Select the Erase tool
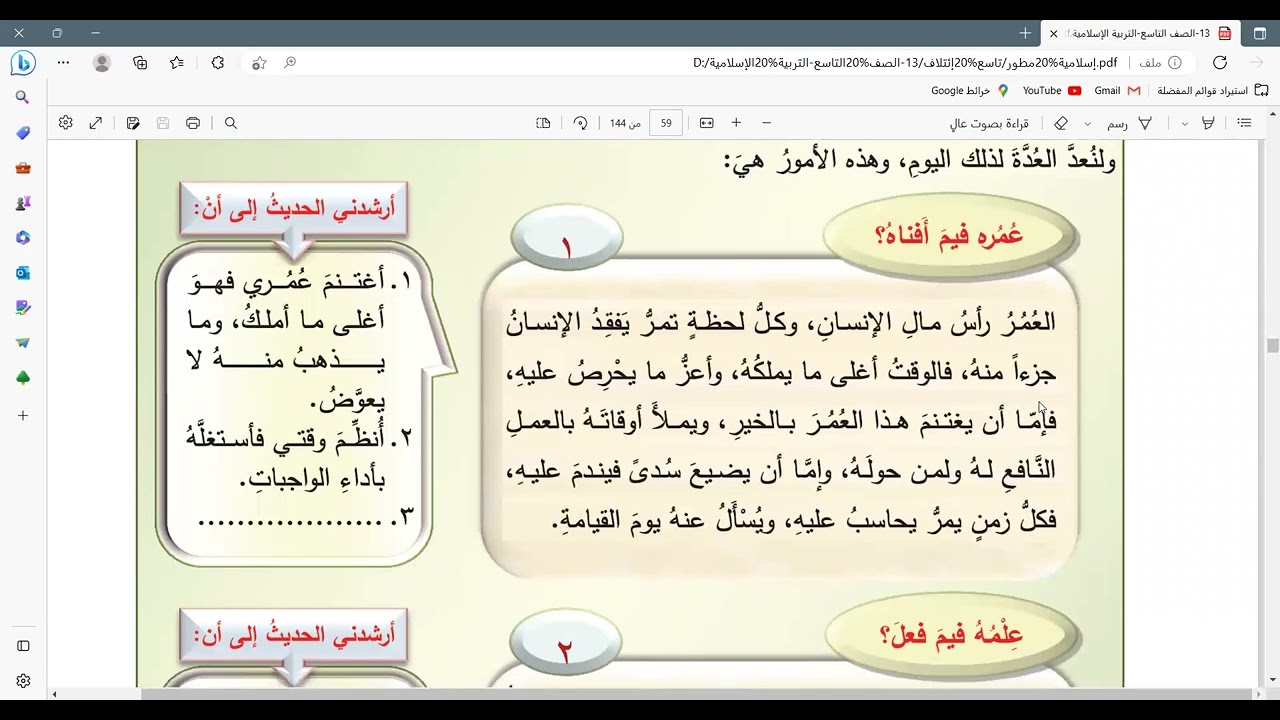The width and height of the screenshot is (1280, 720). (1061, 123)
